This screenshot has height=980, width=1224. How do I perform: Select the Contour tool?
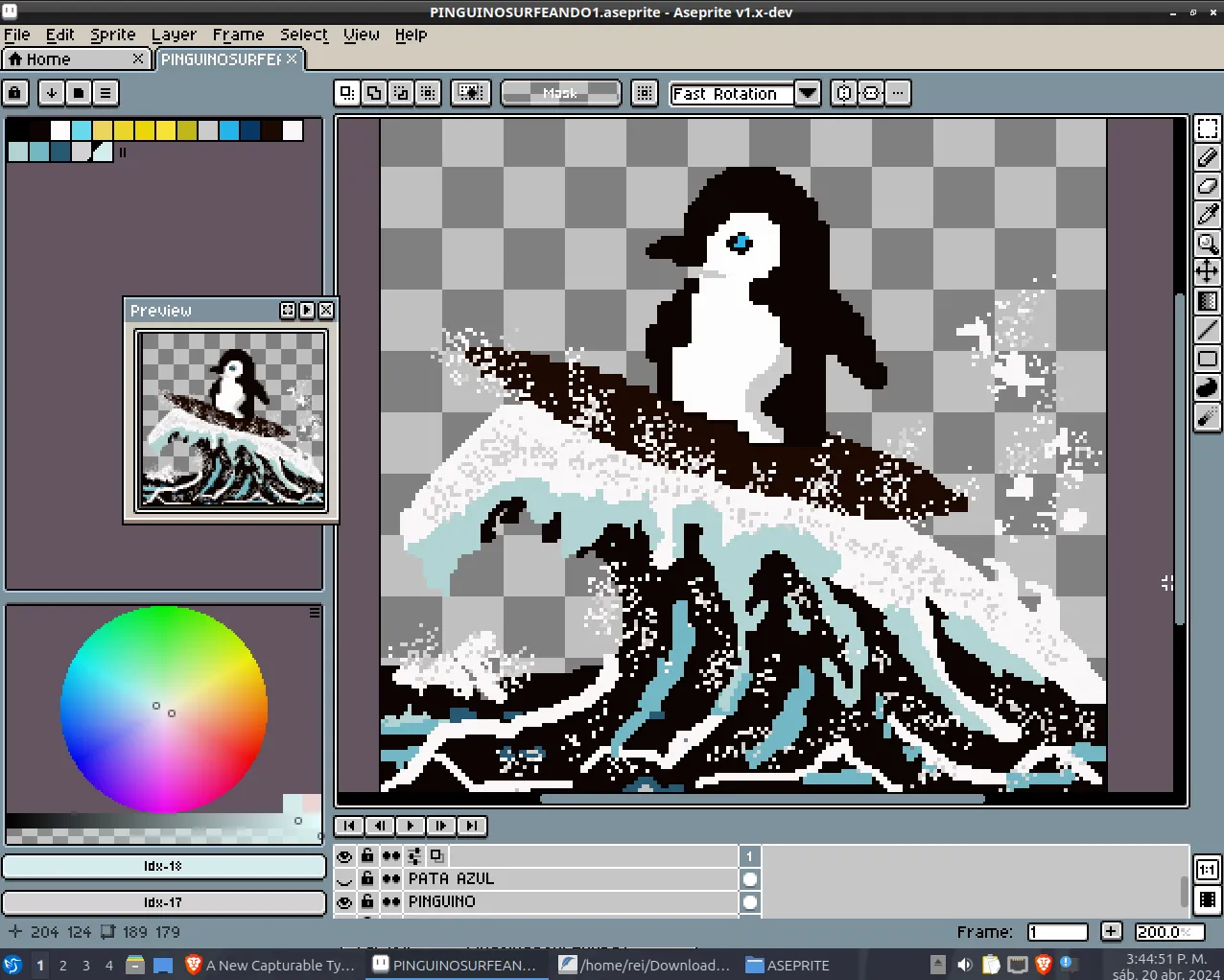[1207, 387]
